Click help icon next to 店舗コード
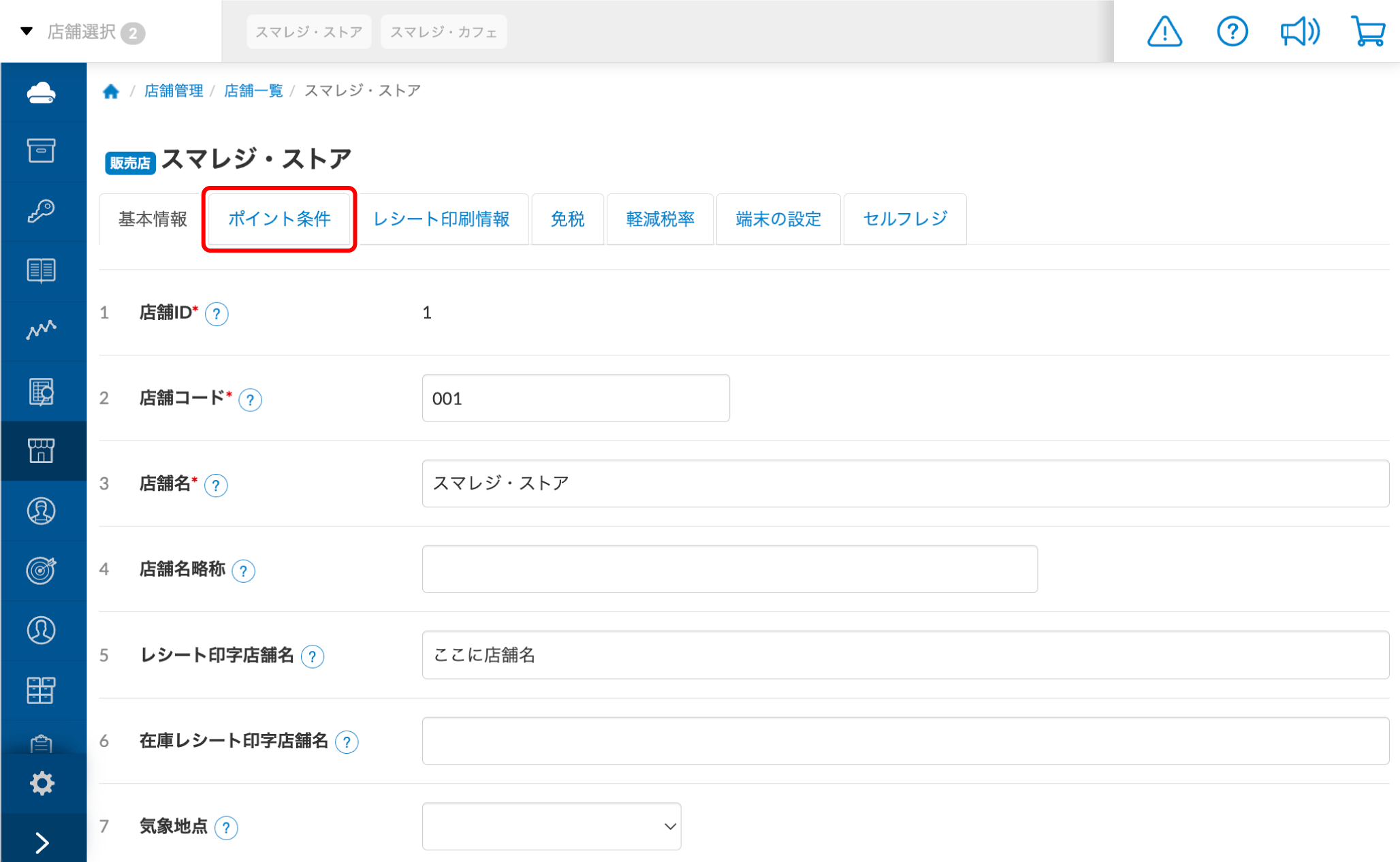 click(250, 400)
